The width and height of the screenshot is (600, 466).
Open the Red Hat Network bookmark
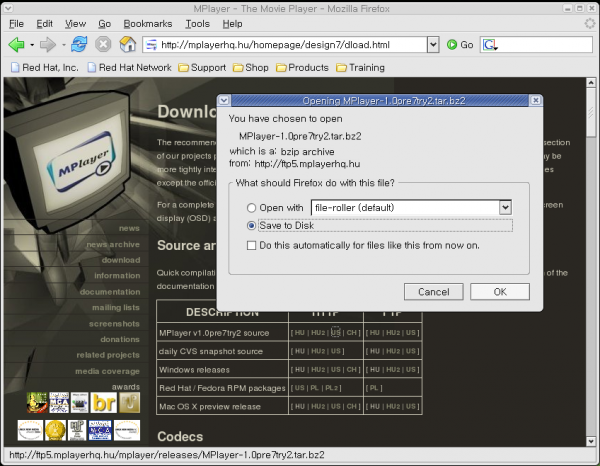tap(129, 68)
